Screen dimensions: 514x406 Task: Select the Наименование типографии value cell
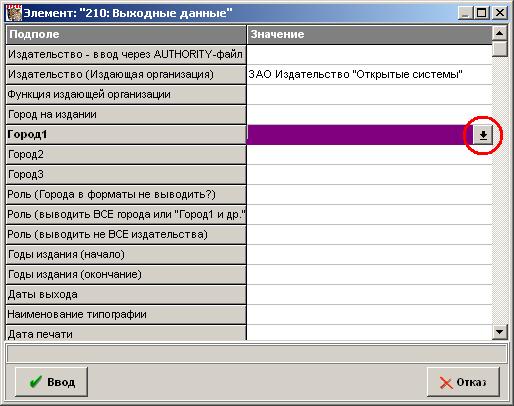pos(369,315)
